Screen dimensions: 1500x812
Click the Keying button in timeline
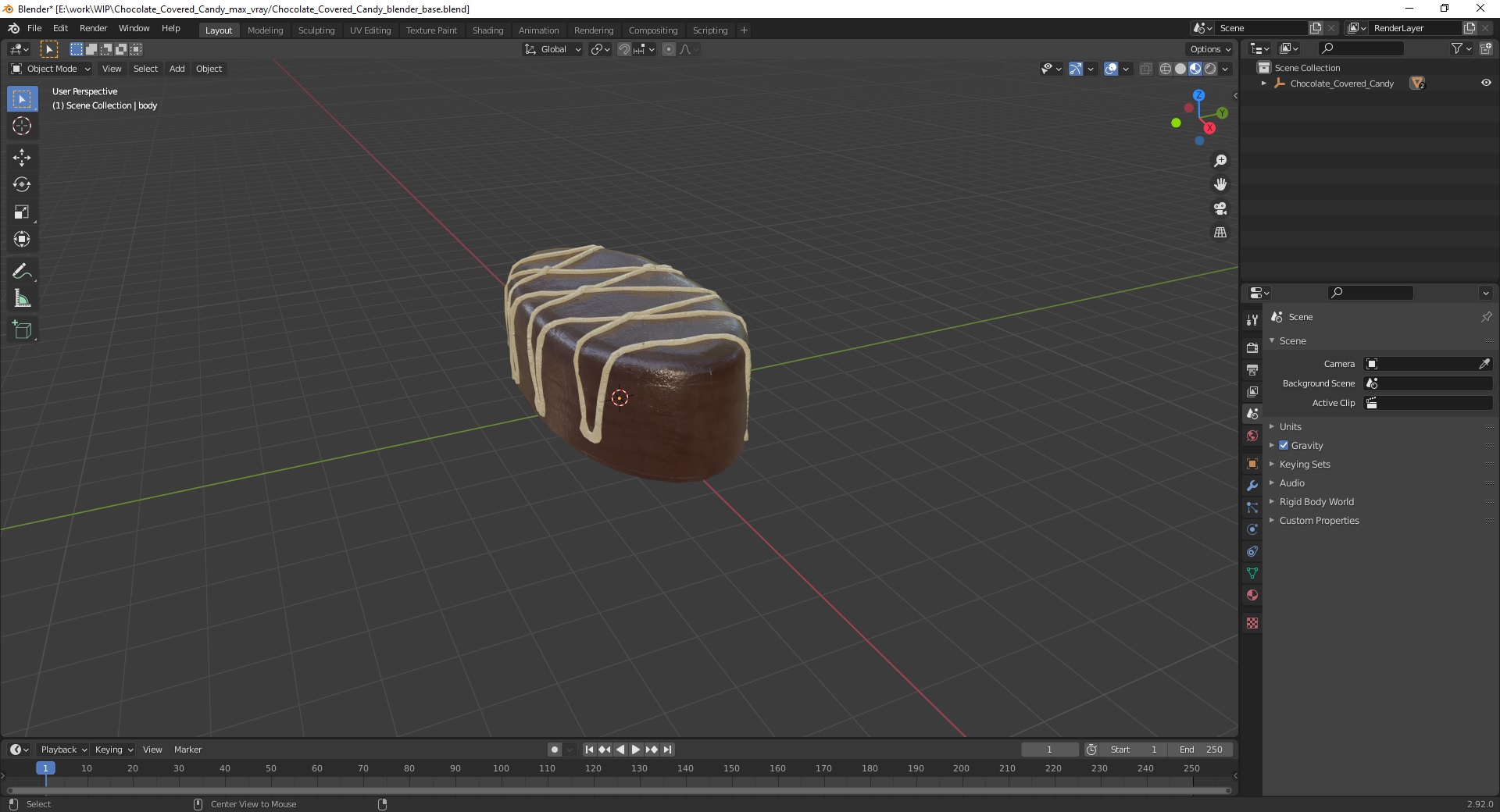[x=114, y=750]
